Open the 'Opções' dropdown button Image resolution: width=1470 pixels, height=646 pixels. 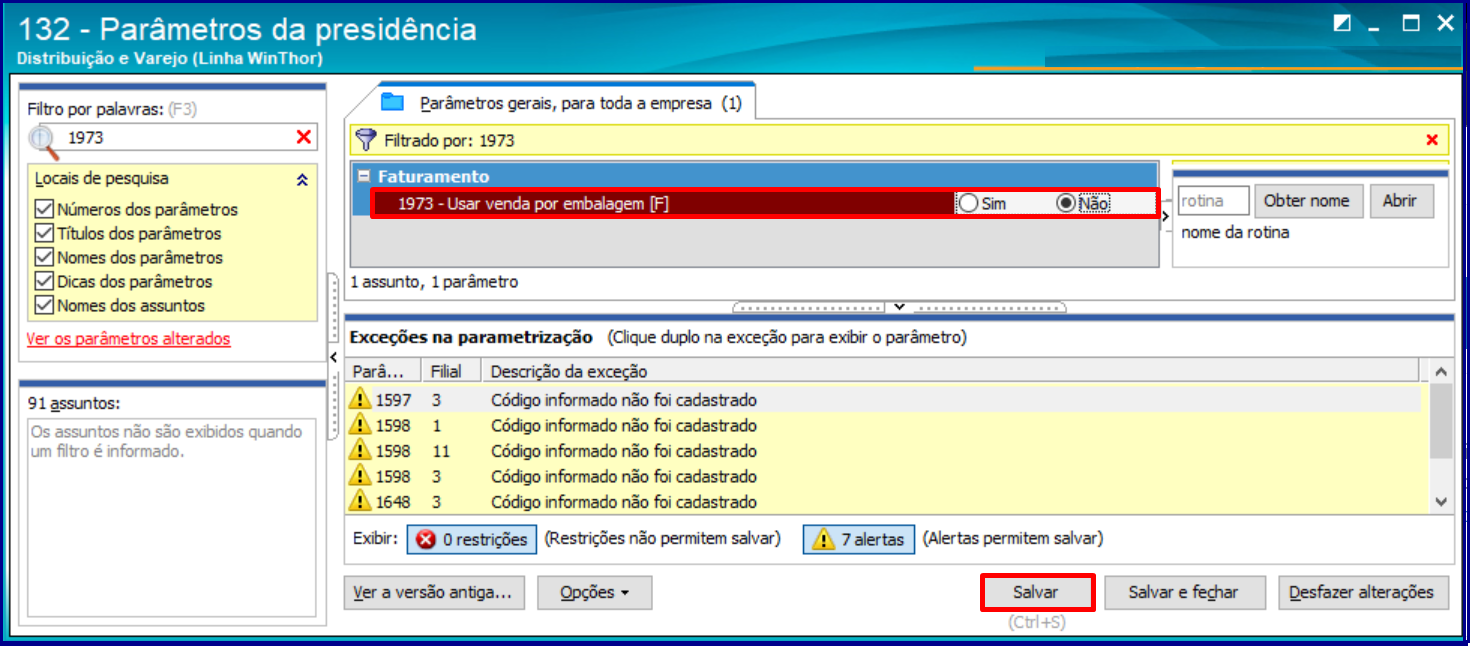594,592
